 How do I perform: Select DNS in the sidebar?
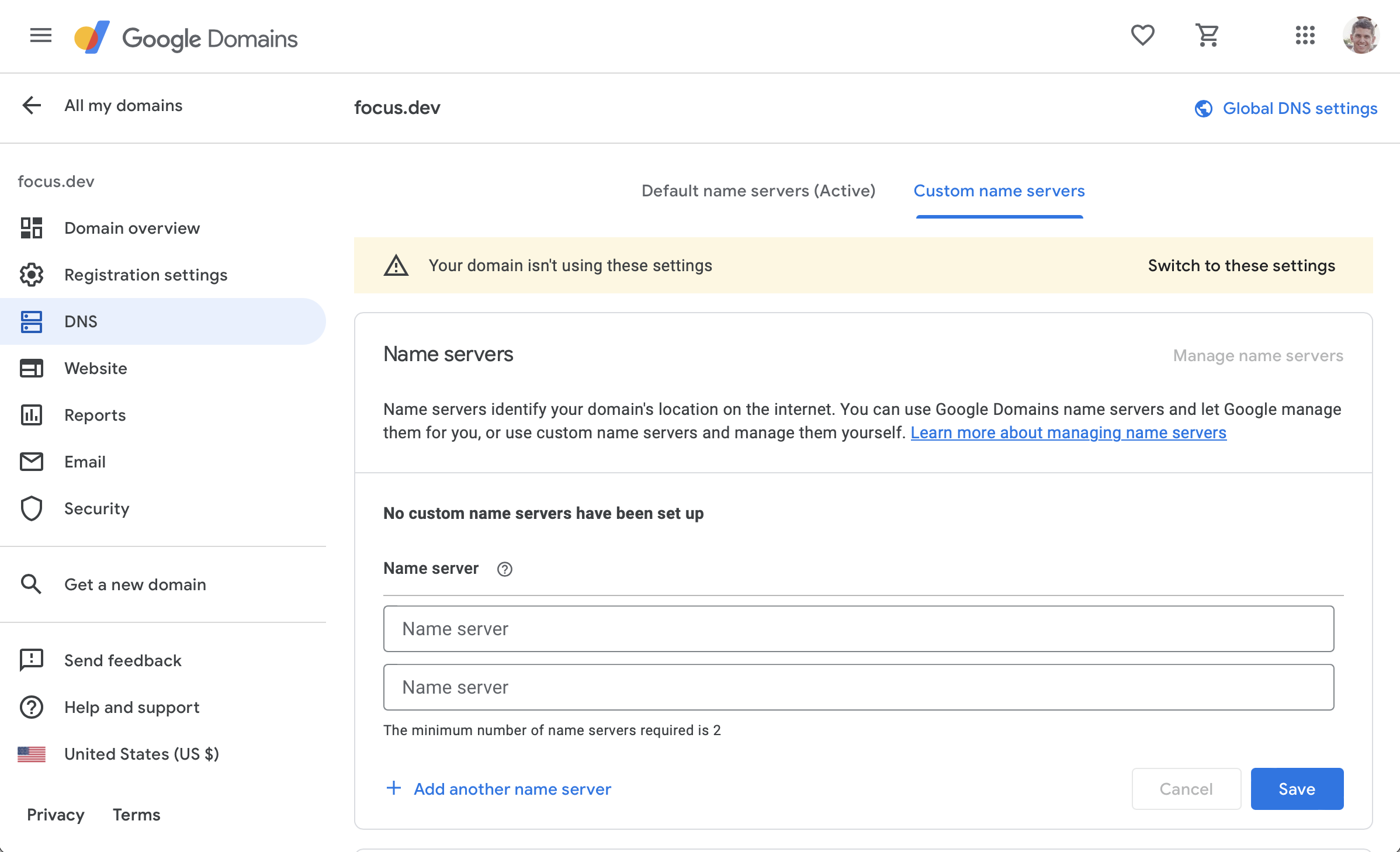point(163,321)
